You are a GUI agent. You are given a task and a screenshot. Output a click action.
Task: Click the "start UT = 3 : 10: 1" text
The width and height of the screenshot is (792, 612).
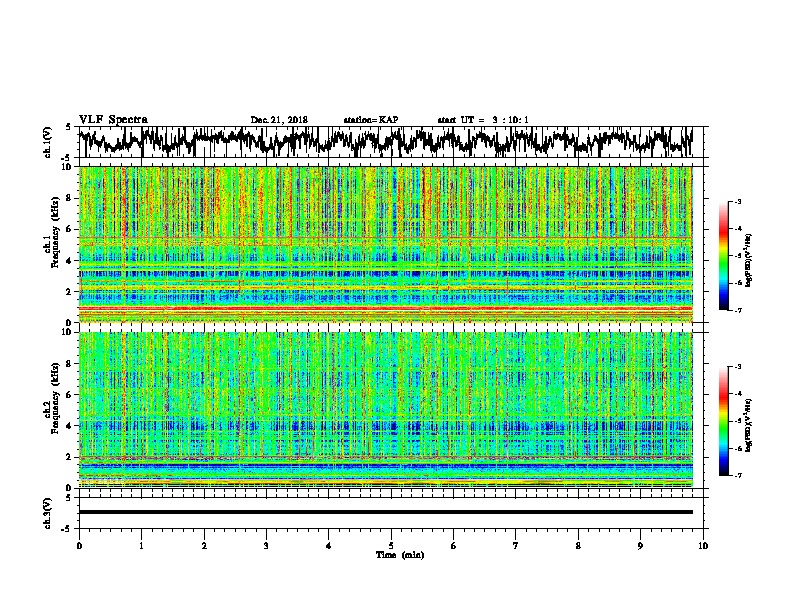coord(483,120)
